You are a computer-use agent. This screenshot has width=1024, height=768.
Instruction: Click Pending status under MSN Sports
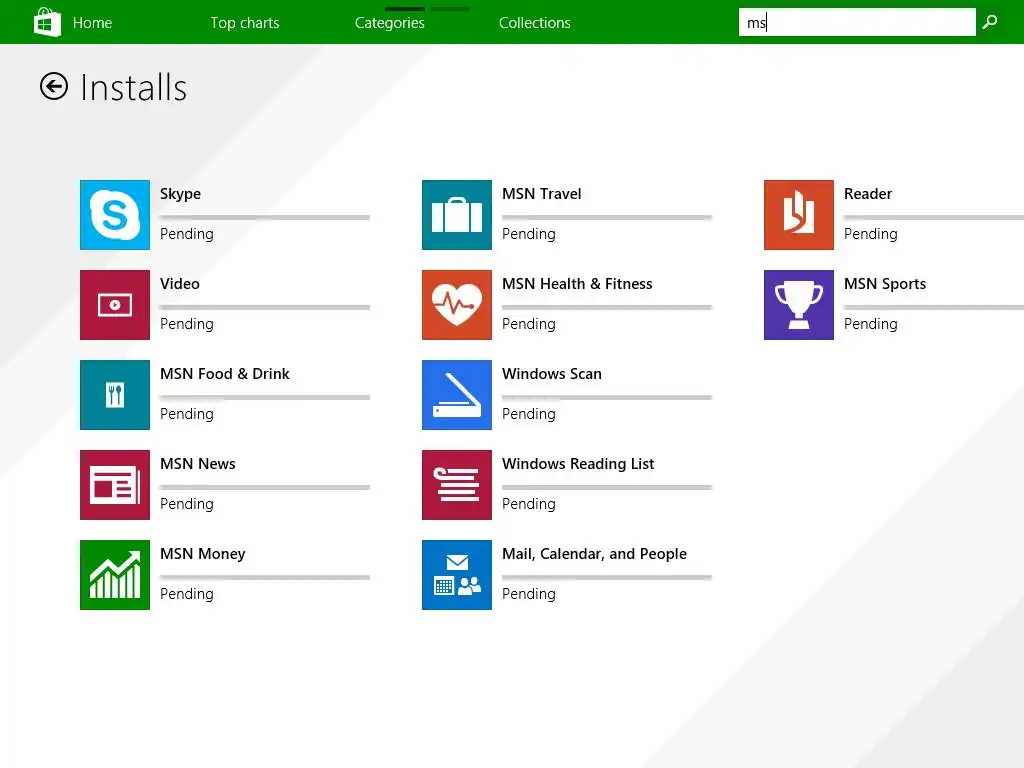(x=871, y=325)
